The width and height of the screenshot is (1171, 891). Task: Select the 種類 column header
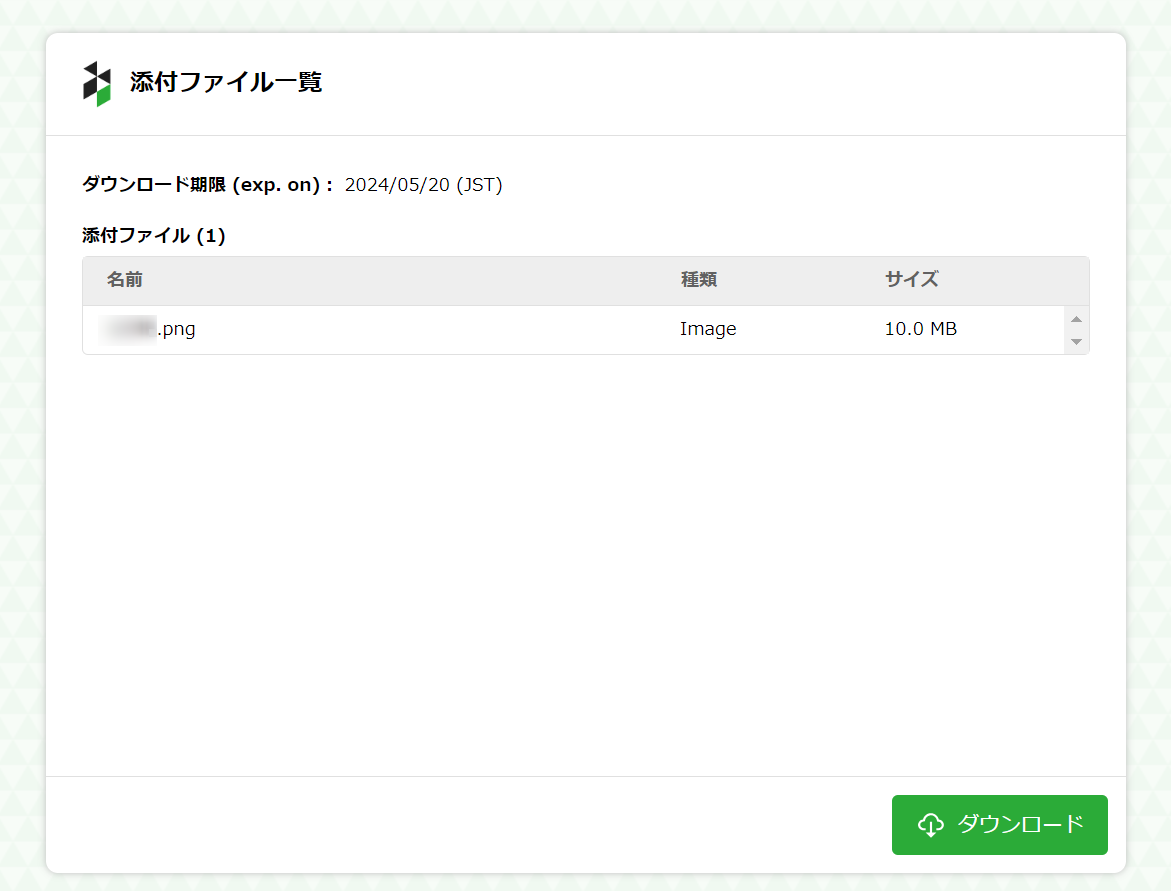point(699,280)
